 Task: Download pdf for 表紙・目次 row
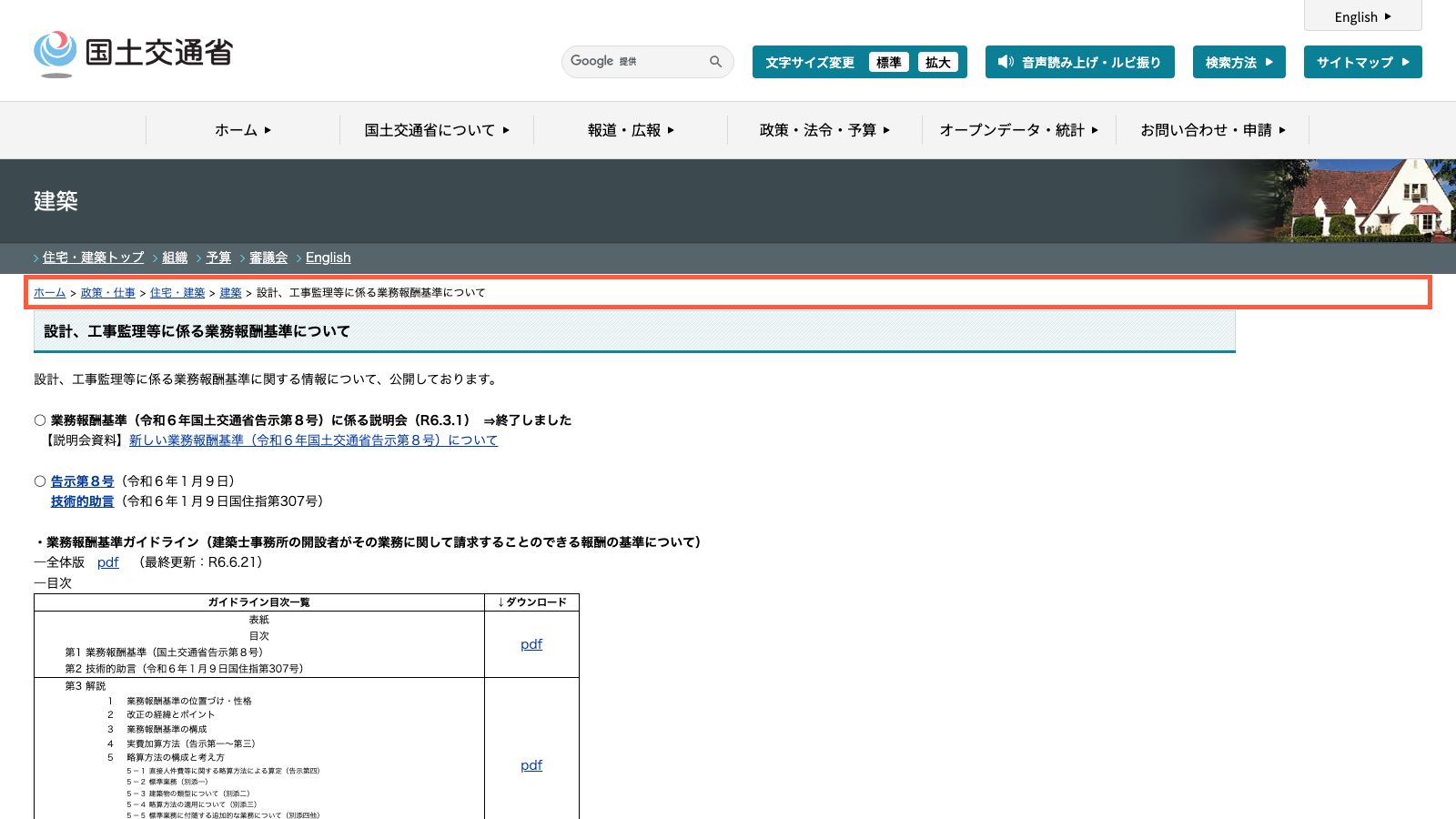tap(531, 644)
